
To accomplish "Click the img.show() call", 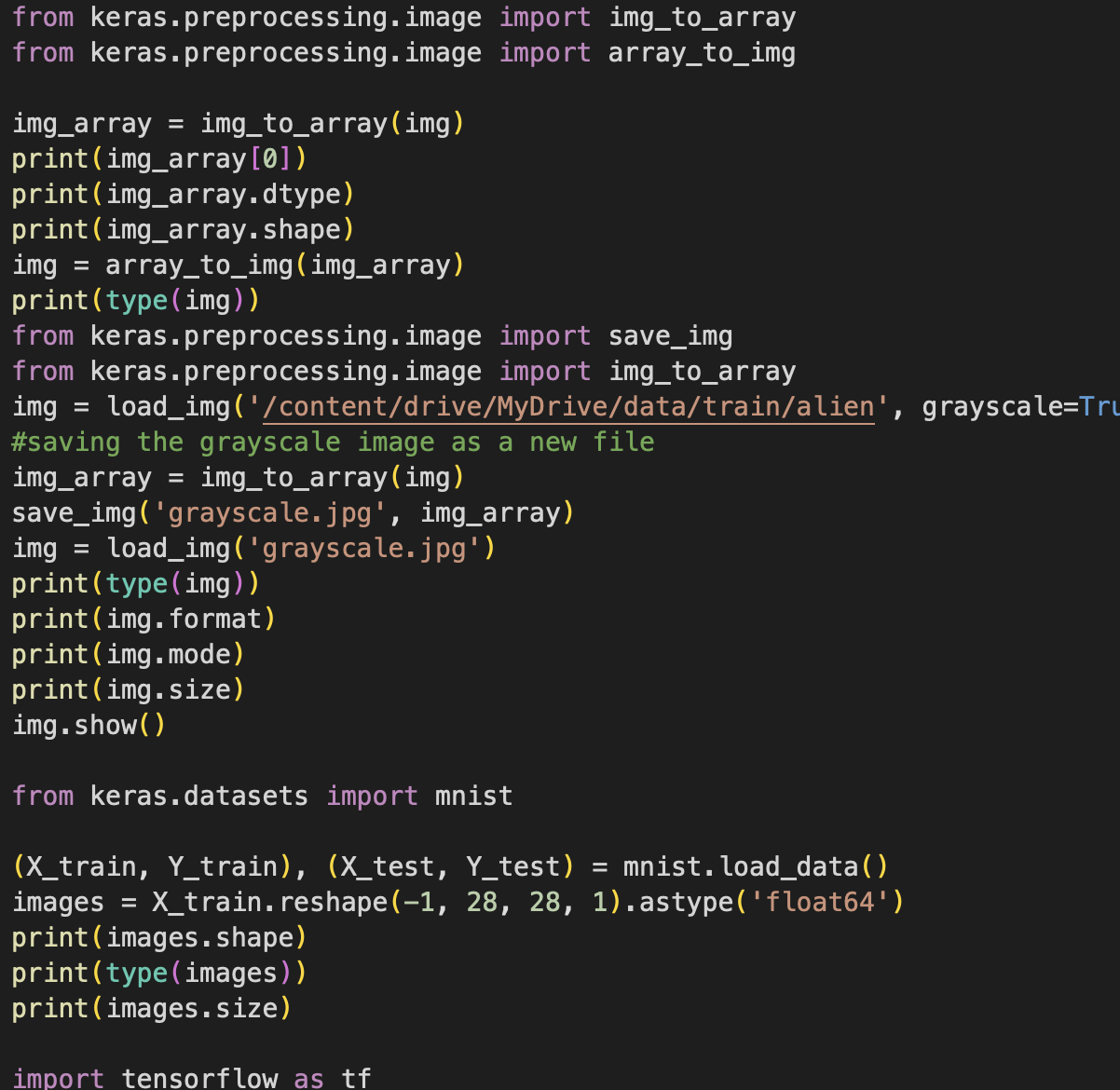I will [89, 725].
